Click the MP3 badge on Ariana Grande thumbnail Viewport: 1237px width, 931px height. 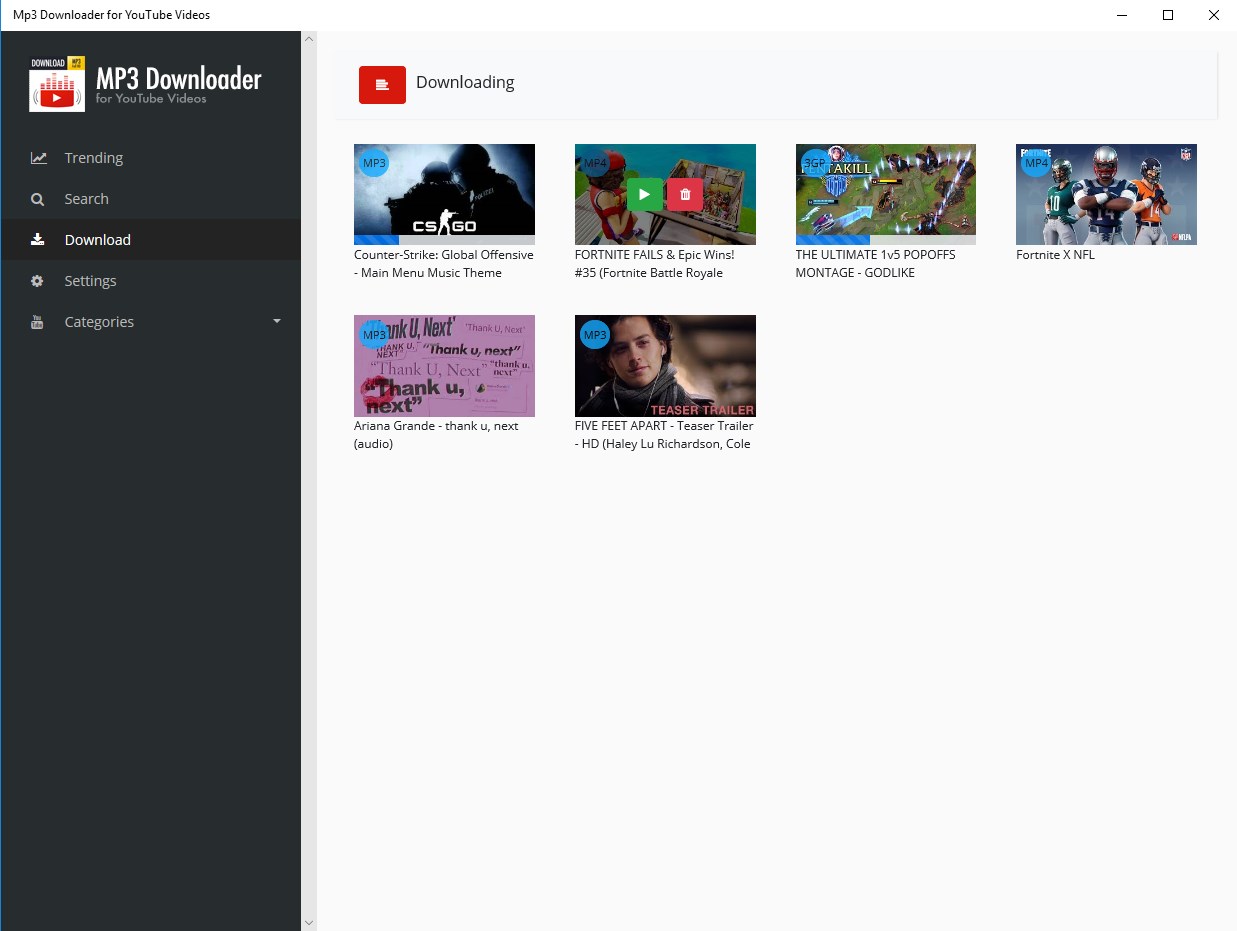point(374,334)
